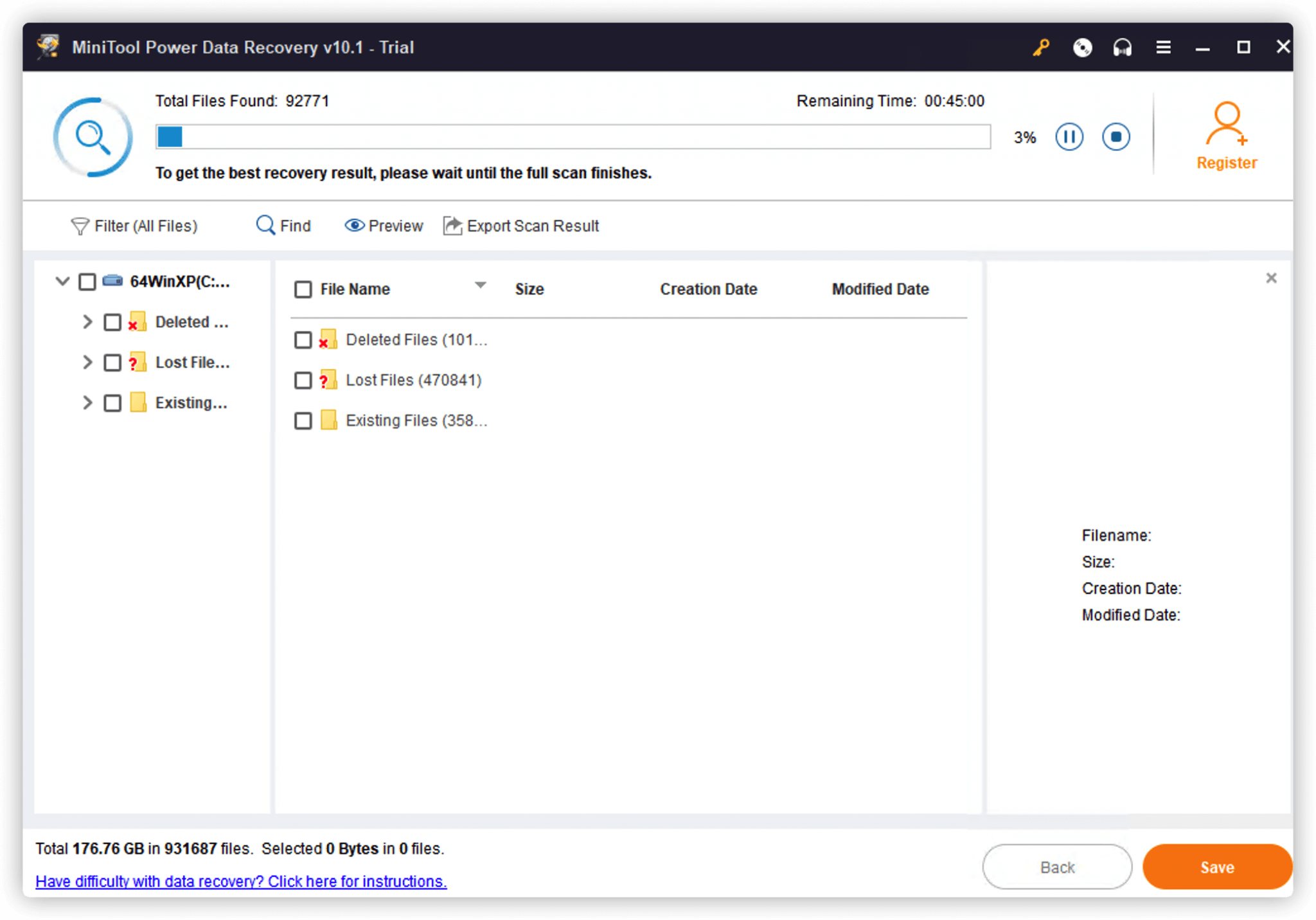Collapse the 64WinXP(C:) tree node
Viewport: 1316px width, 920px height.
(x=62, y=281)
